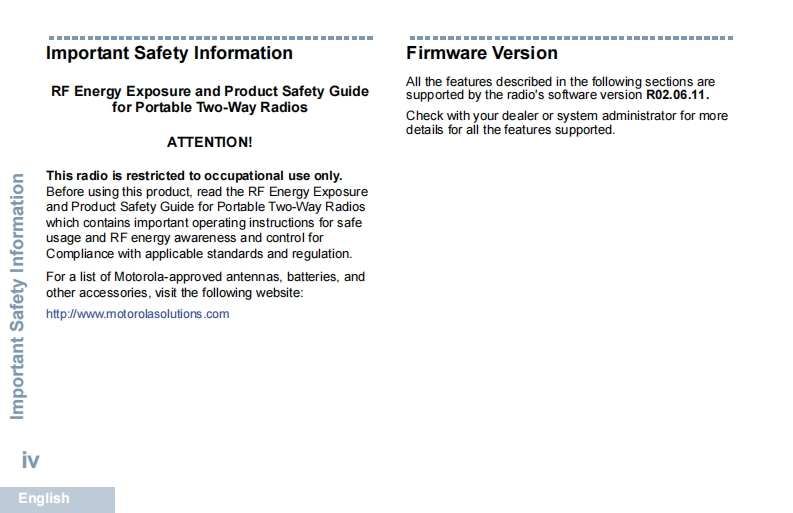Click the RF Energy Exposure guide subheading
The height and width of the screenshot is (513, 793).
click(x=210, y=99)
